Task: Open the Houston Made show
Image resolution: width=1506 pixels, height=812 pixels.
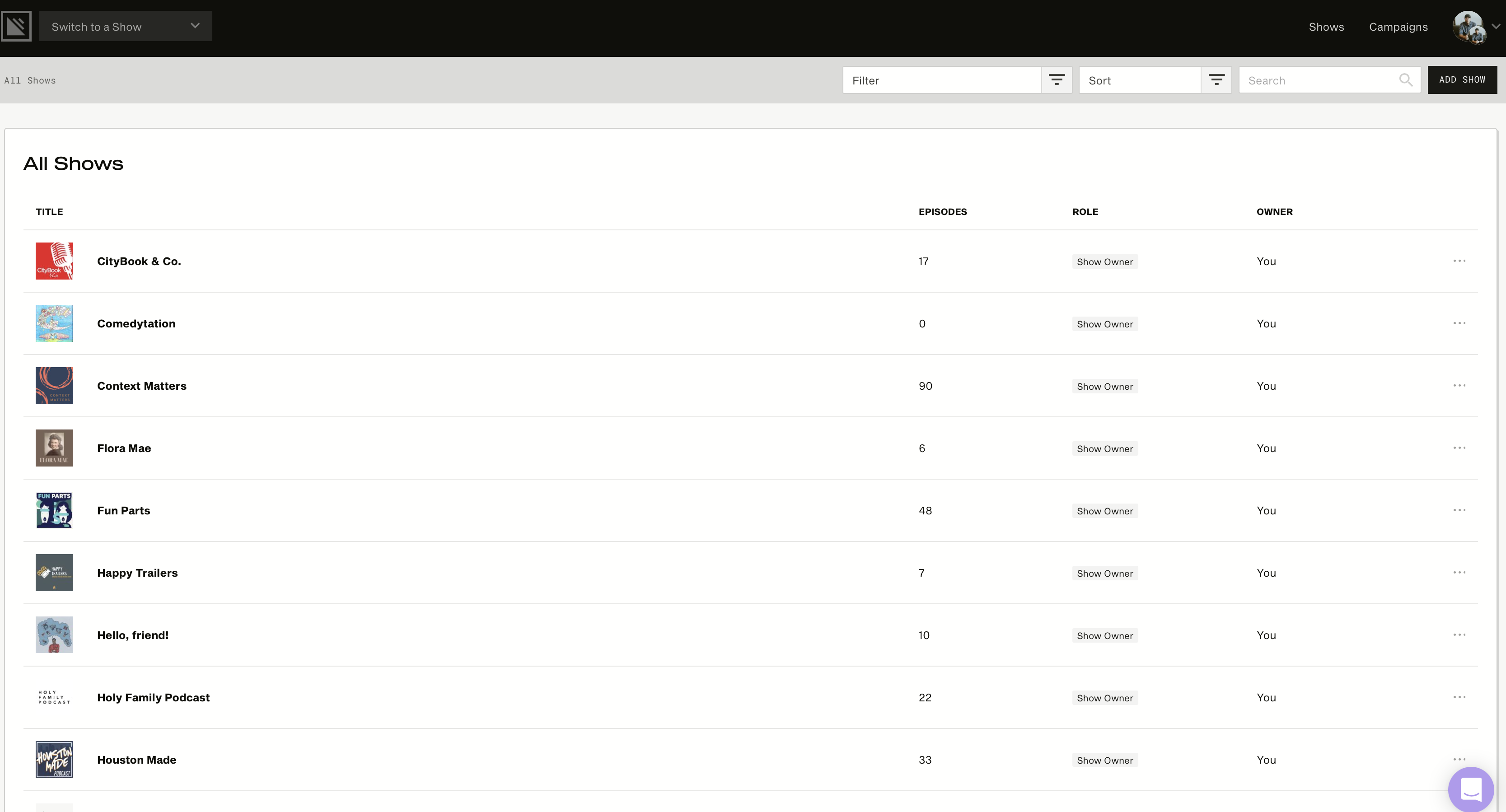Action: (136, 759)
